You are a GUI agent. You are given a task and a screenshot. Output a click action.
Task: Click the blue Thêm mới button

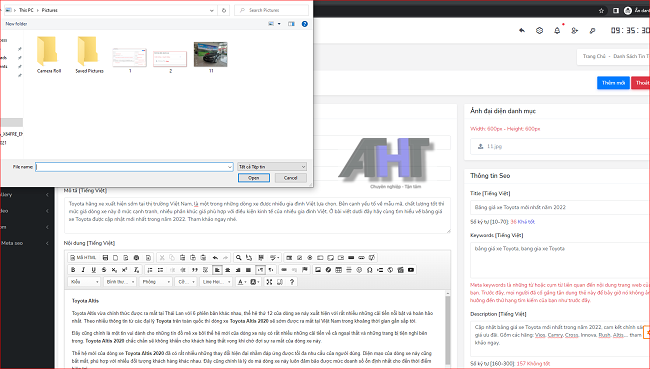613,83
